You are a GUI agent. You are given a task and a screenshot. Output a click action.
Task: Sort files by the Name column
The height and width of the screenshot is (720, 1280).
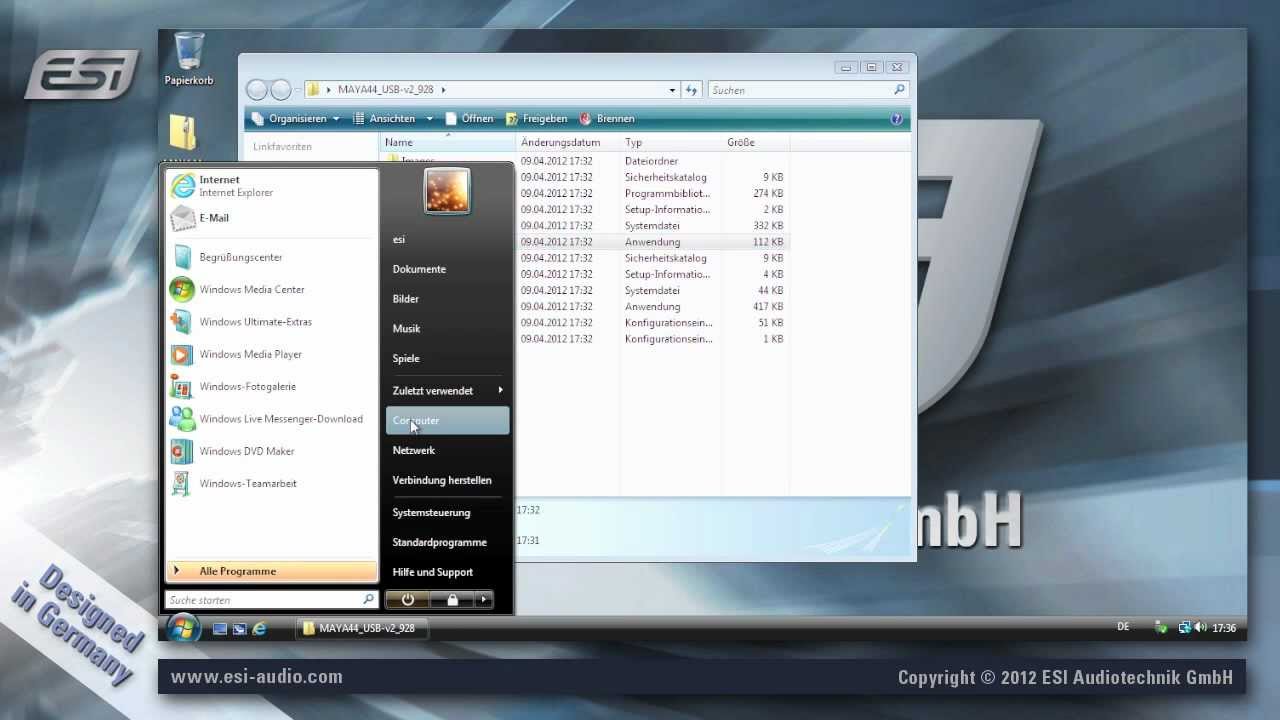pyautogui.click(x=447, y=143)
